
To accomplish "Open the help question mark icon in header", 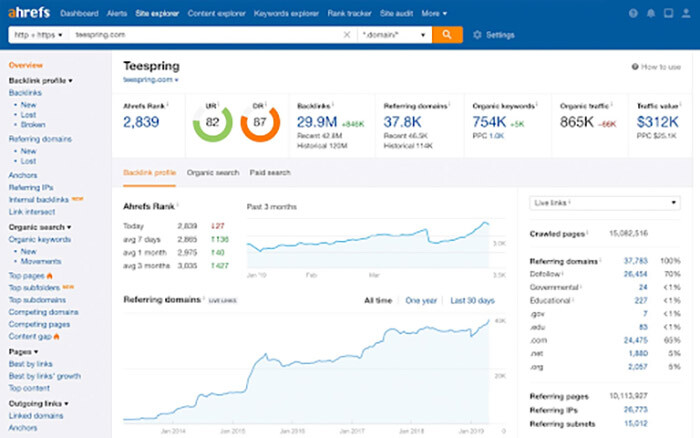I will tap(633, 13).
